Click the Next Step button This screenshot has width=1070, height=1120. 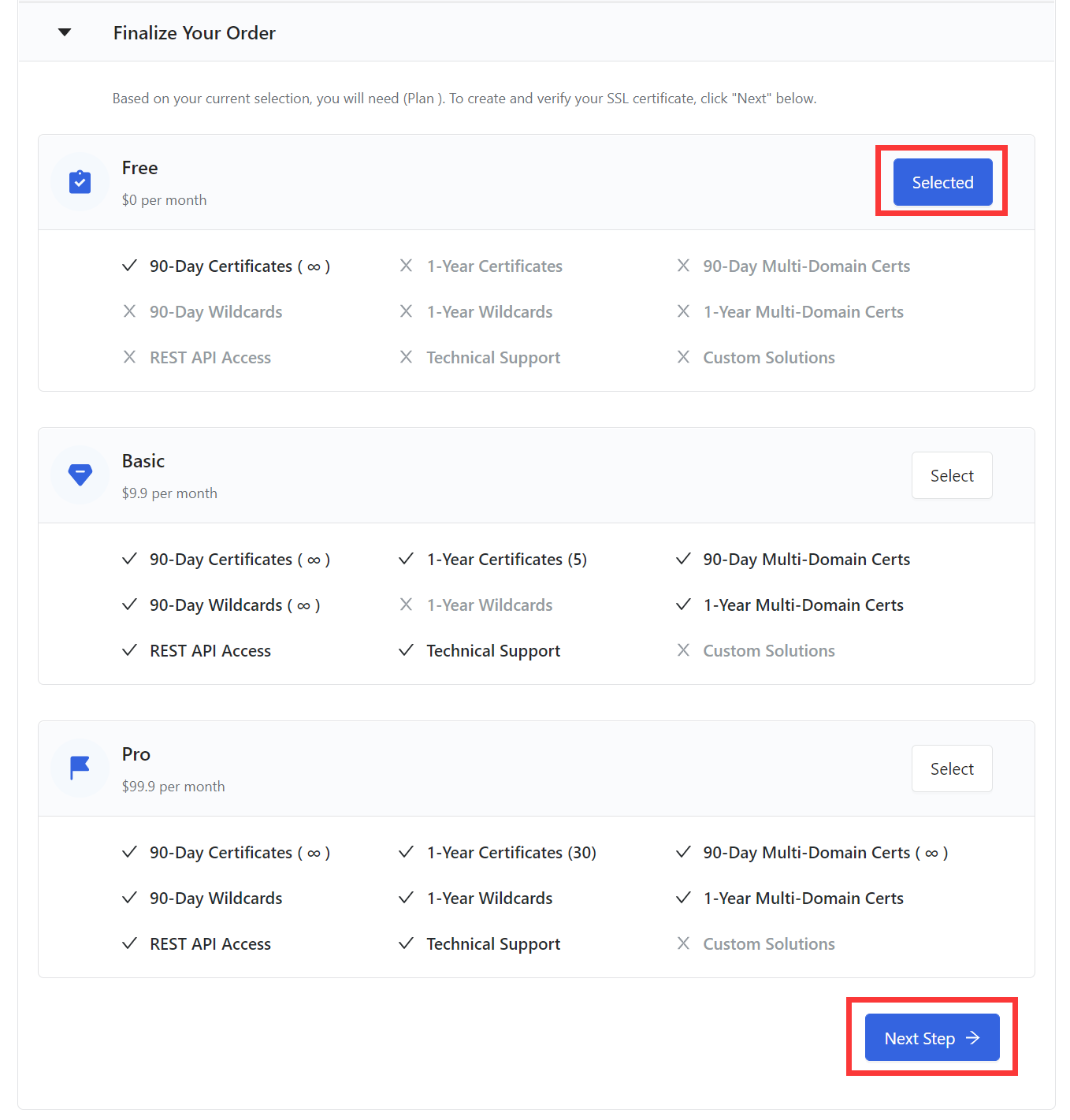pos(920,1038)
